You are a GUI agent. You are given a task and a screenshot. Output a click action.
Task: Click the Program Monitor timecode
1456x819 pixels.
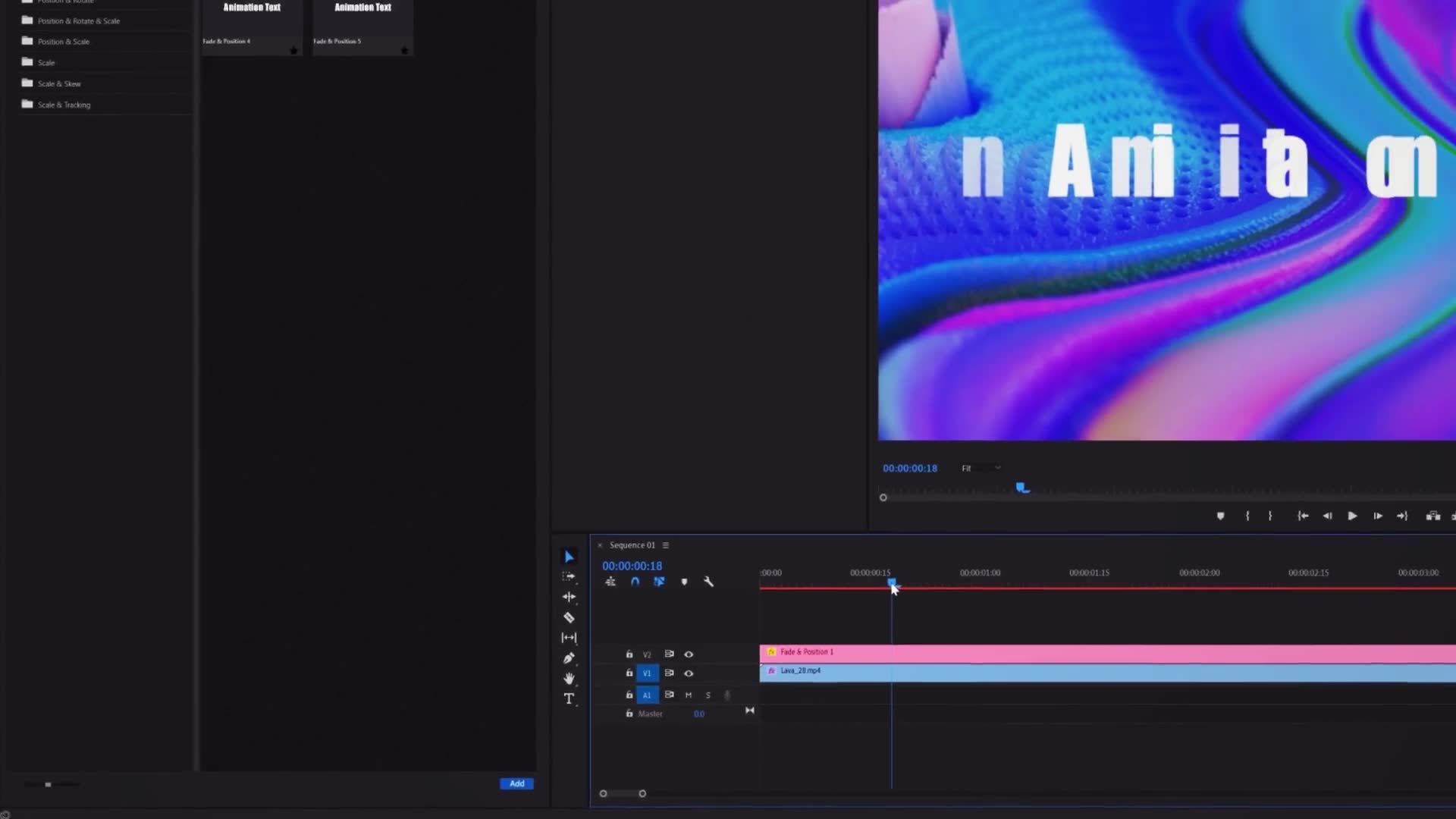tap(910, 469)
